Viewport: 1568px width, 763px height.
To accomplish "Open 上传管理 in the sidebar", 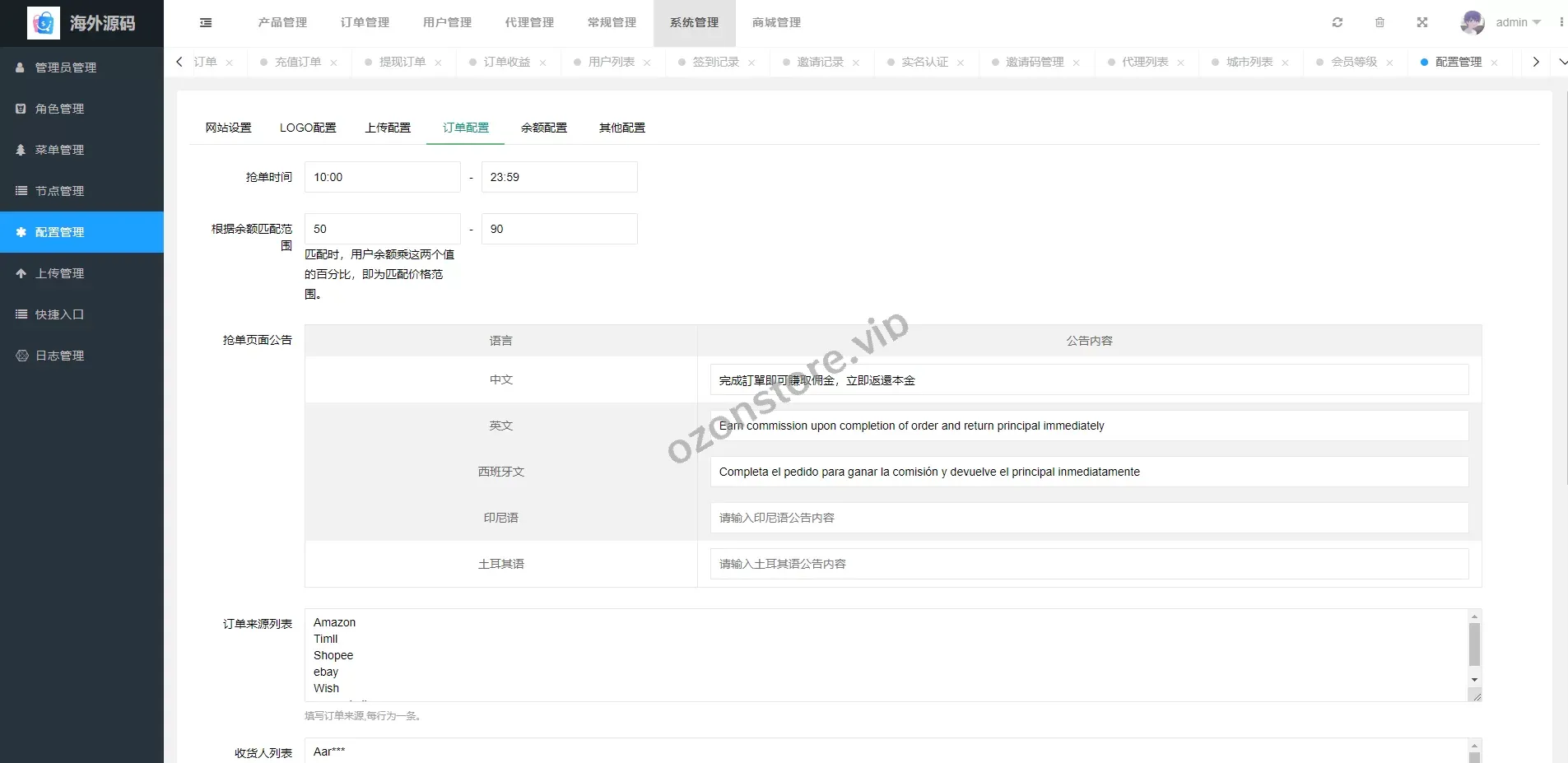I will click(x=58, y=272).
